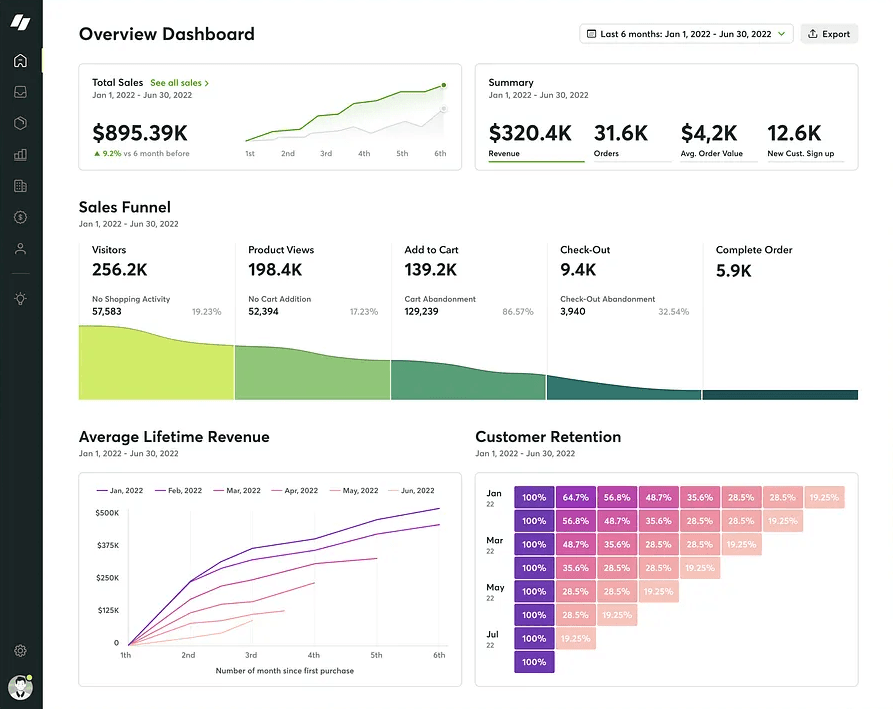The height and width of the screenshot is (709, 893).
Task: Select the Reports calculator icon in the sidebar
Action: pyautogui.click(x=20, y=186)
